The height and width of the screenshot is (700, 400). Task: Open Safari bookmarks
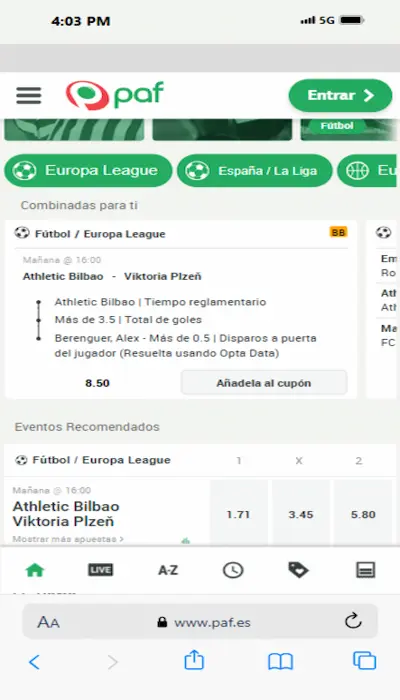[280, 662]
